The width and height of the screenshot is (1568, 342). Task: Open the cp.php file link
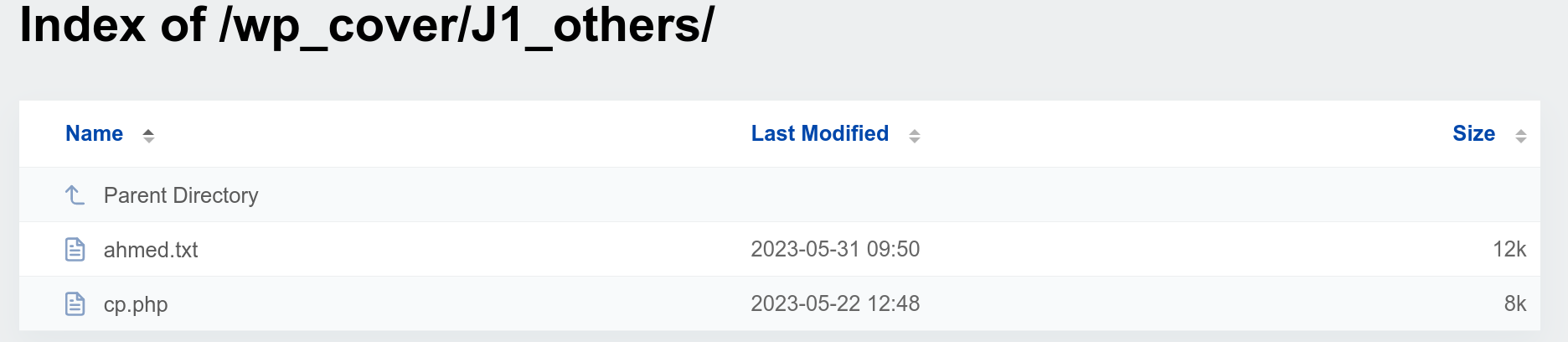(136, 304)
